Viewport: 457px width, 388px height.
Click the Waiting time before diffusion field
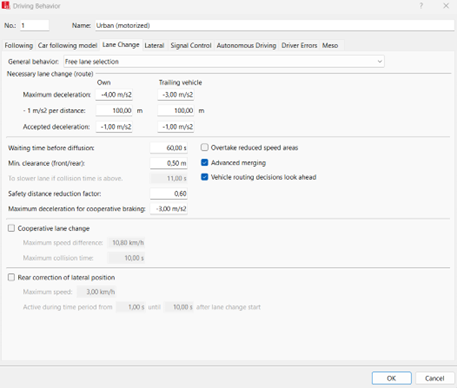tap(169, 148)
